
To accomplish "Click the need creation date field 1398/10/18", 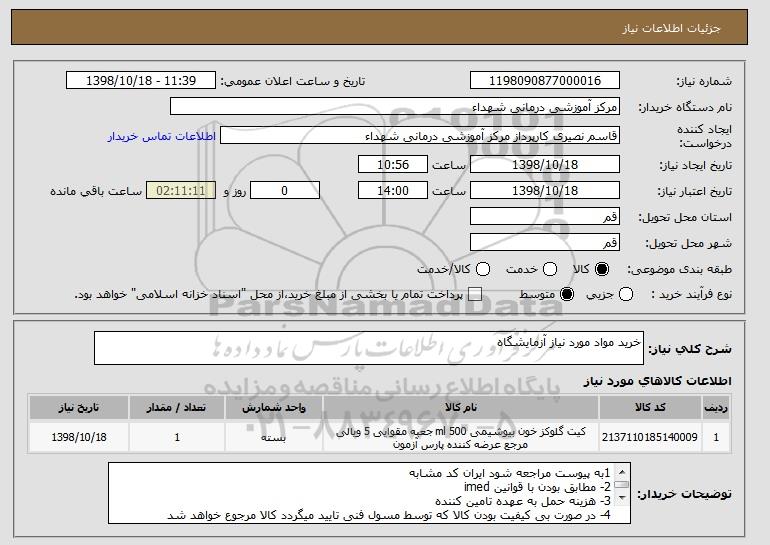I will click(x=545, y=164).
